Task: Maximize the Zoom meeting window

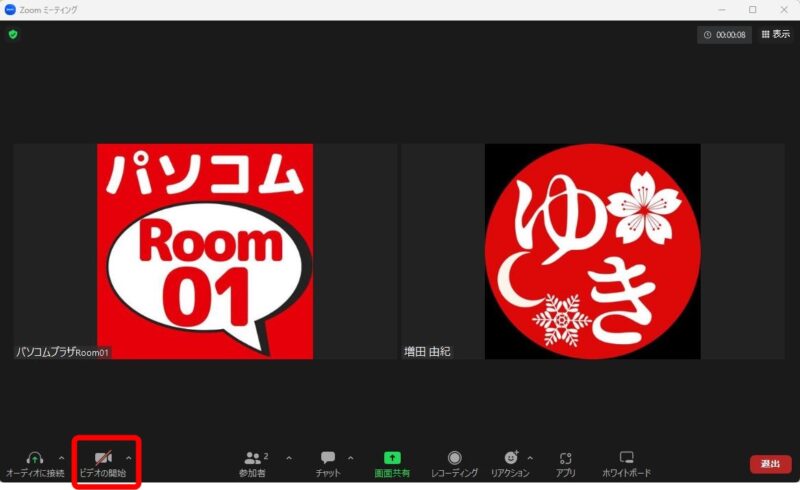Action: click(753, 10)
